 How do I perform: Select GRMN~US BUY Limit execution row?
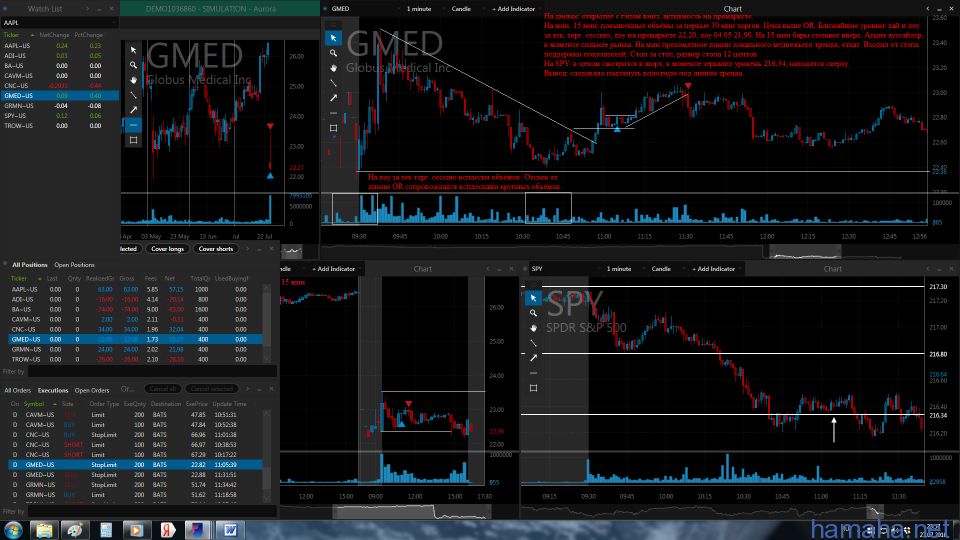click(x=135, y=495)
